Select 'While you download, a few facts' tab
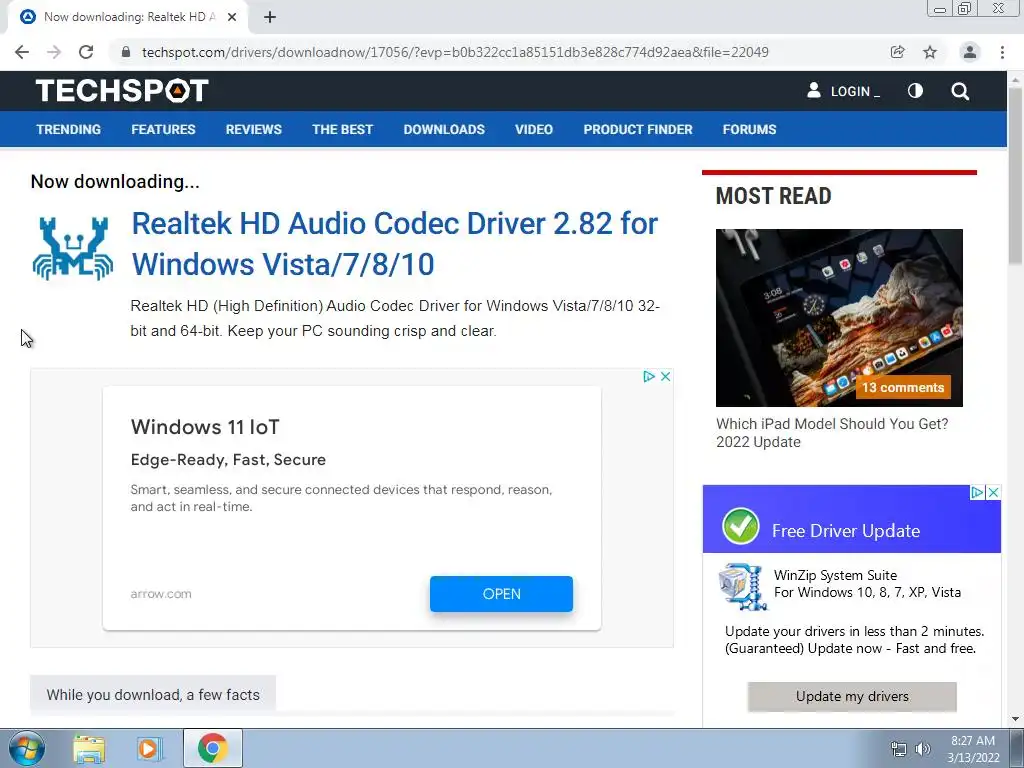The image size is (1024, 768). tap(153, 694)
